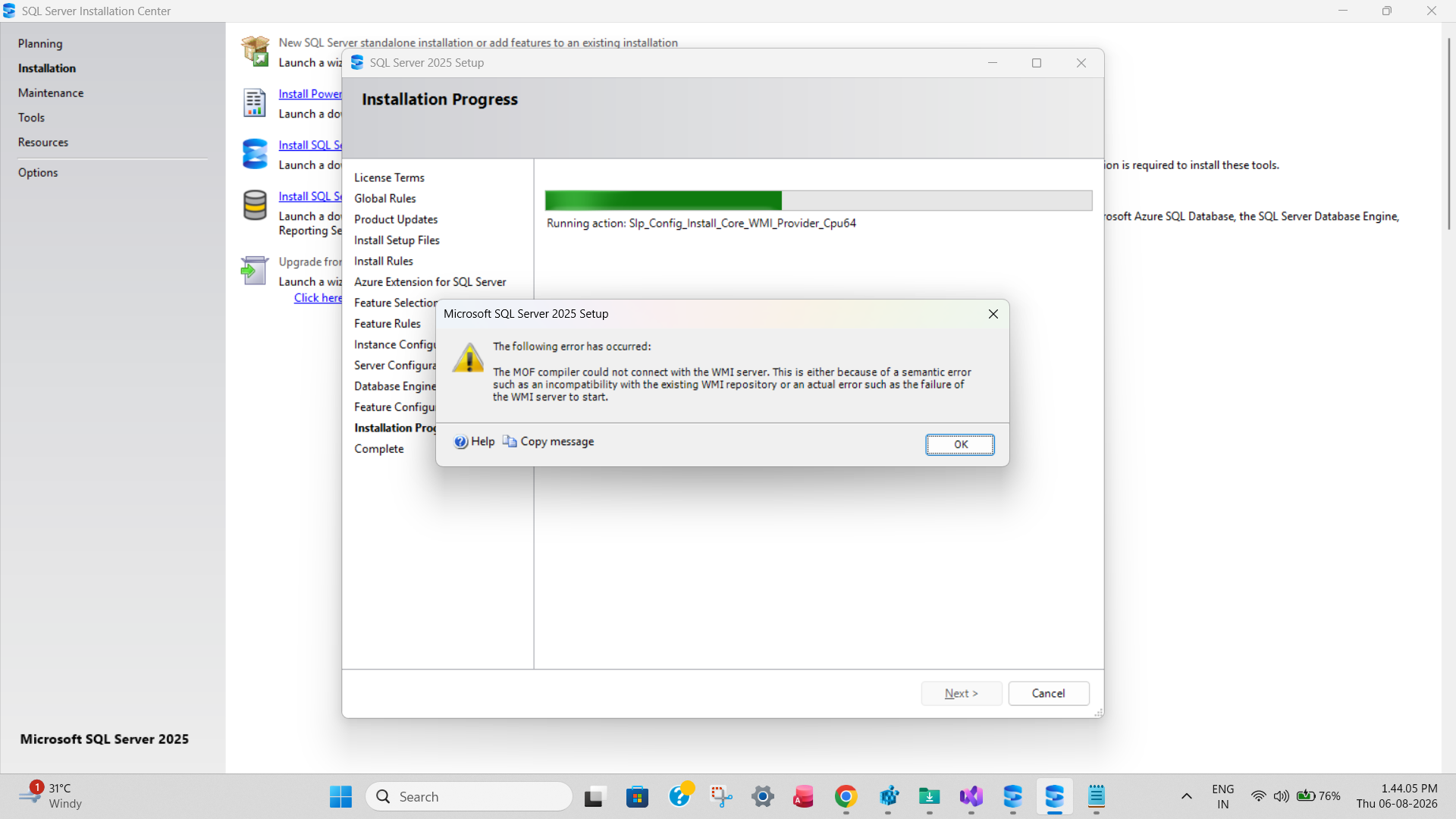Select the Database Engine setup step

tap(395, 387)
